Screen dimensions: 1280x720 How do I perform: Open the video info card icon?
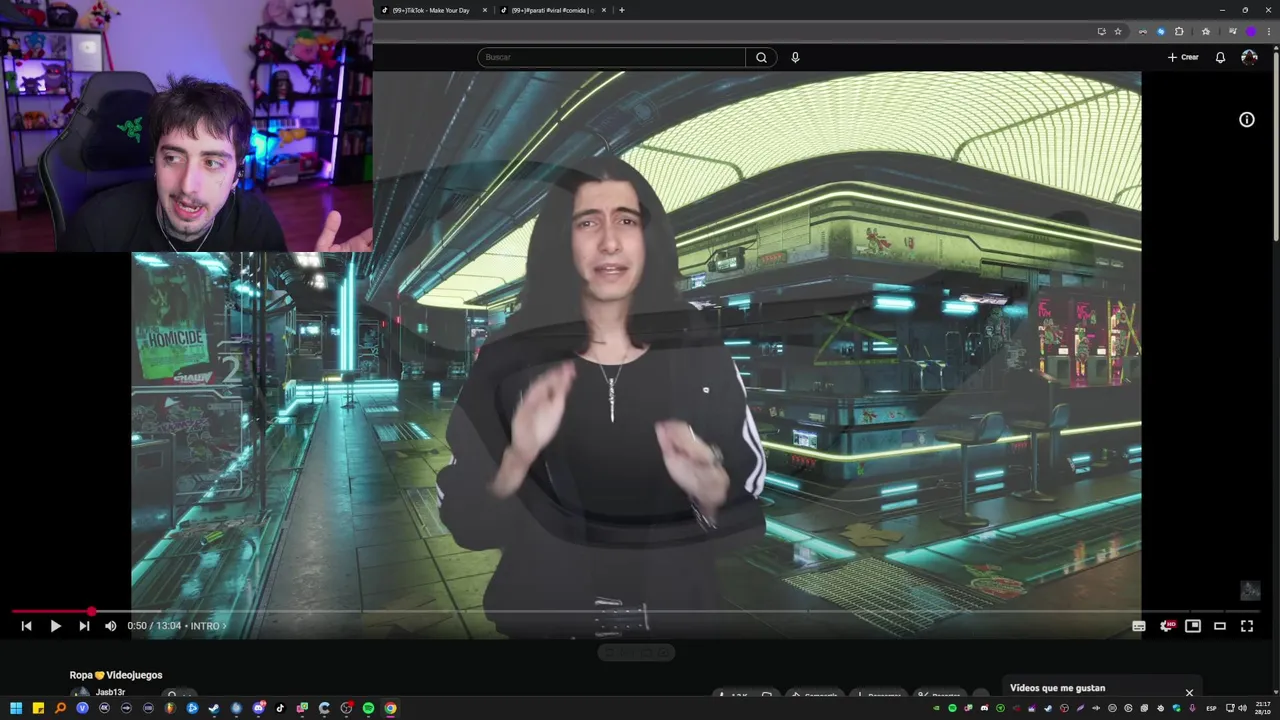(1247, 120)
